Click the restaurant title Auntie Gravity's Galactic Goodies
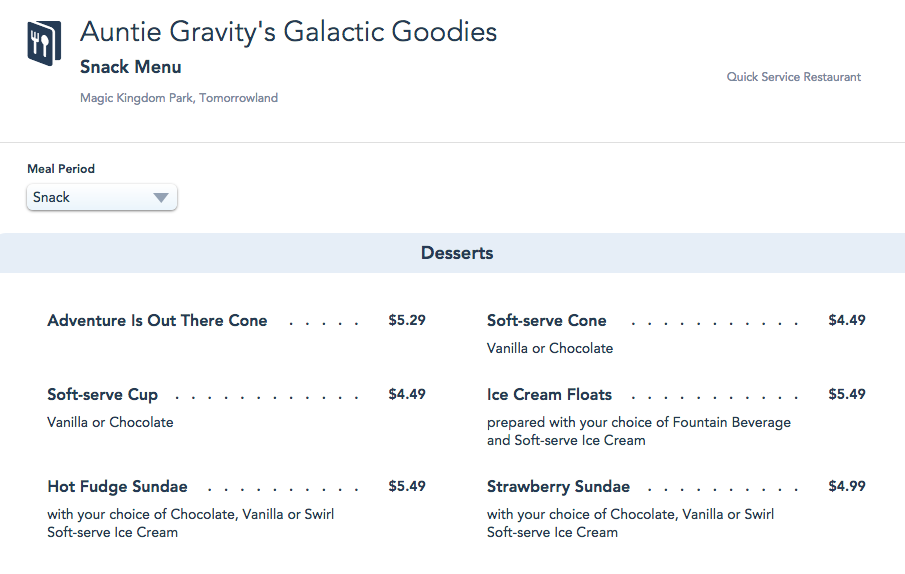The width and height of the screenshot is (905, 574). (x=288, y=32)
